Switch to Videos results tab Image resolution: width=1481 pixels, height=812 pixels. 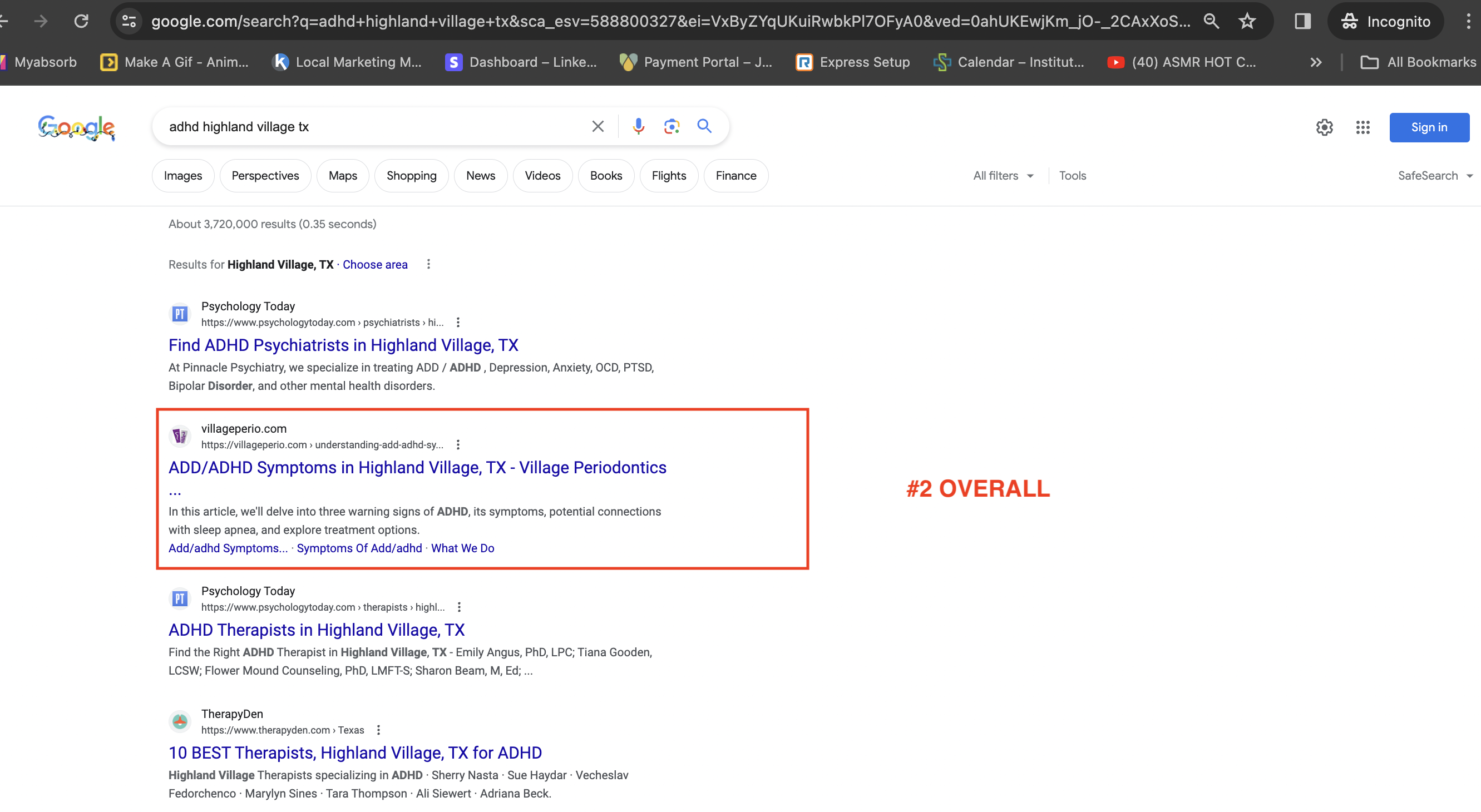click(542, 176)
